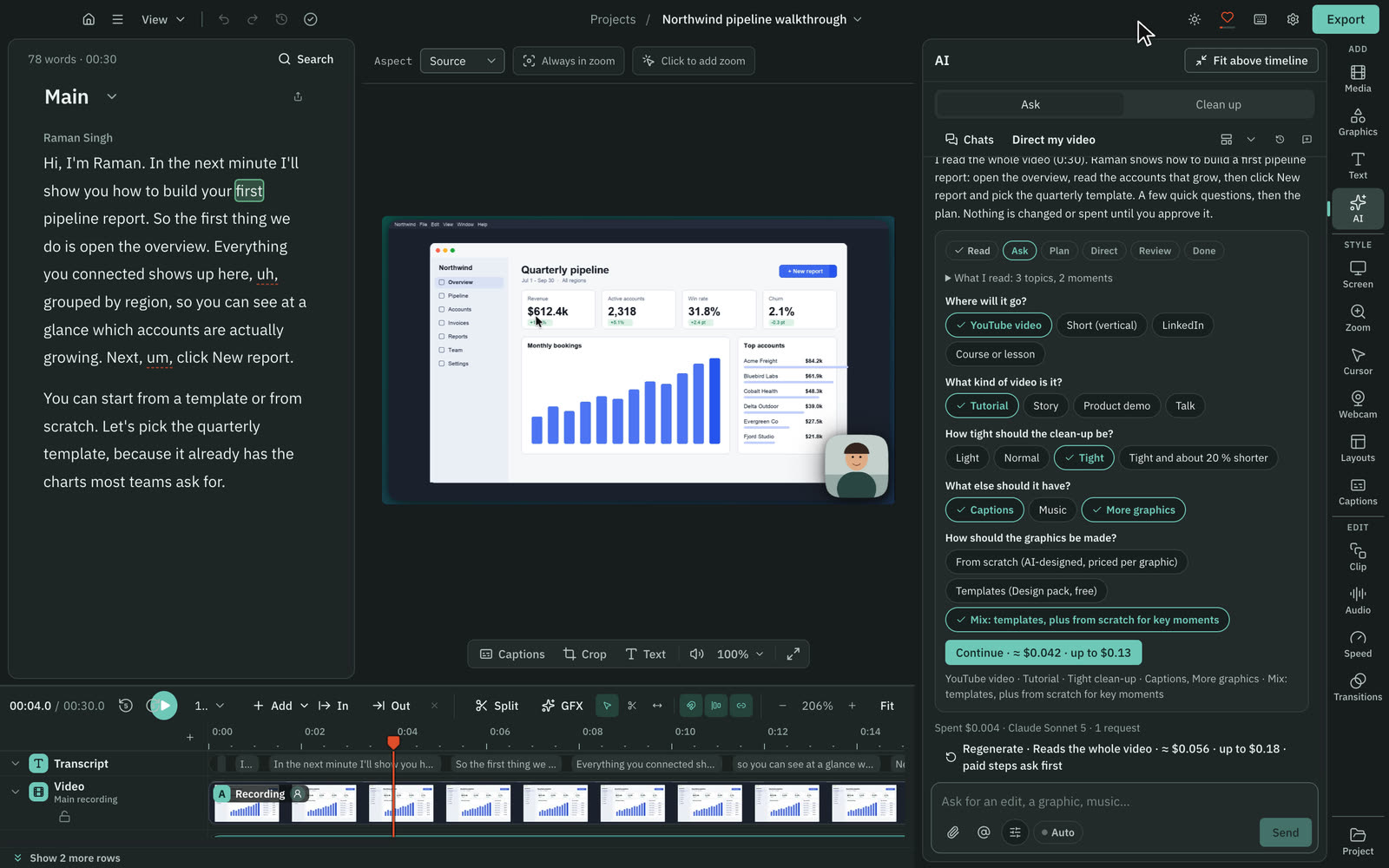1389x868 pixels.
Task: Click the timeline playhead marker
Action: (x=393, y=742)
